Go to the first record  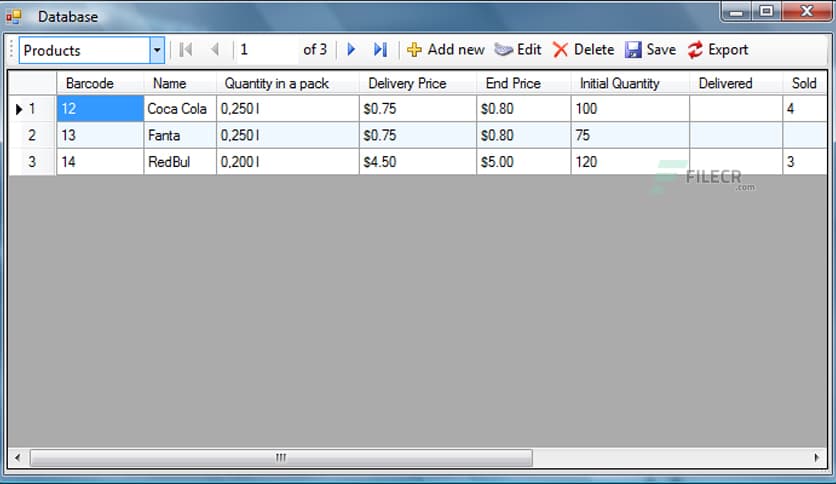186,50
